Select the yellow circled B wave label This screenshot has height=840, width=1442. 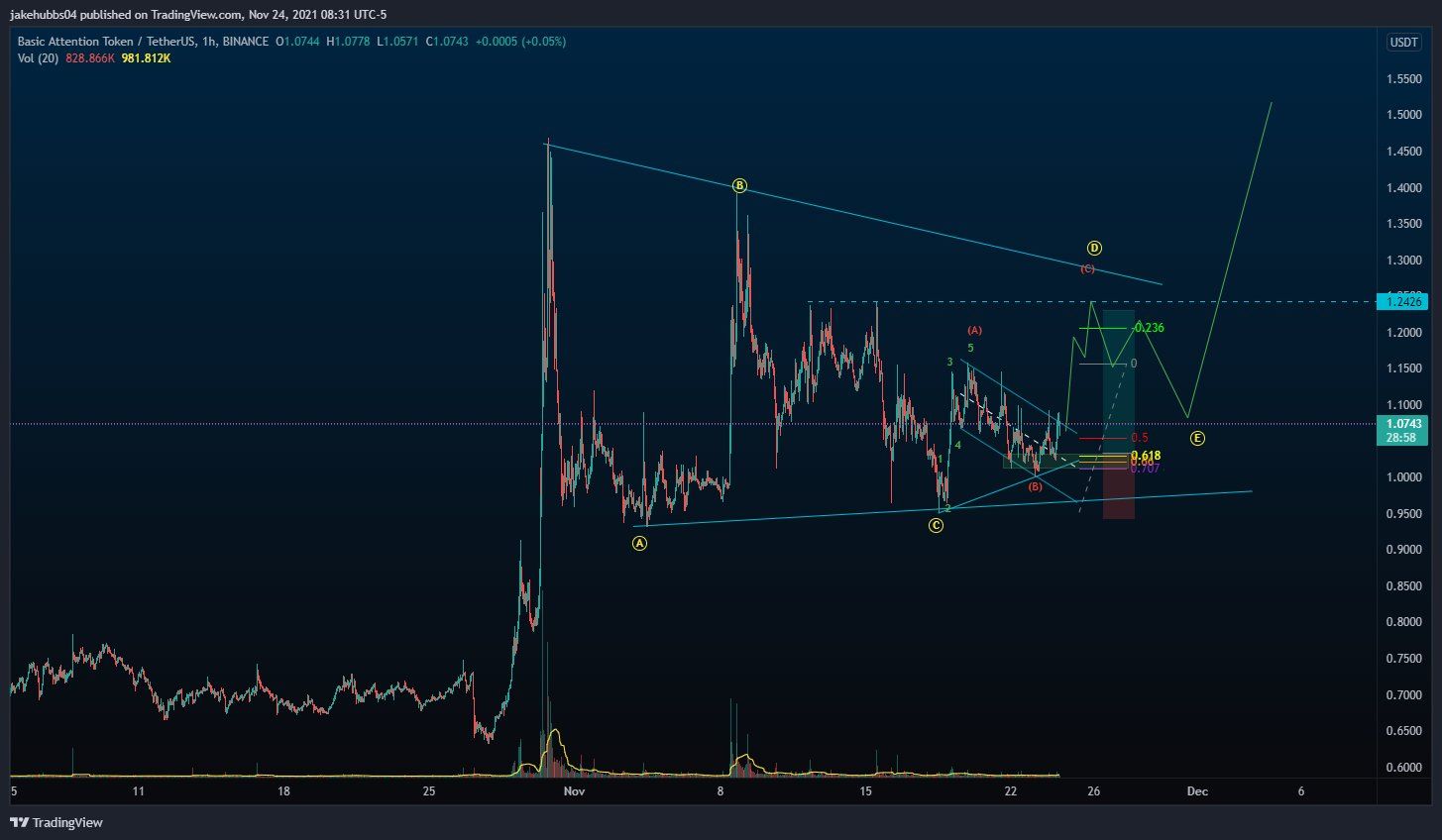pos(739,185)
